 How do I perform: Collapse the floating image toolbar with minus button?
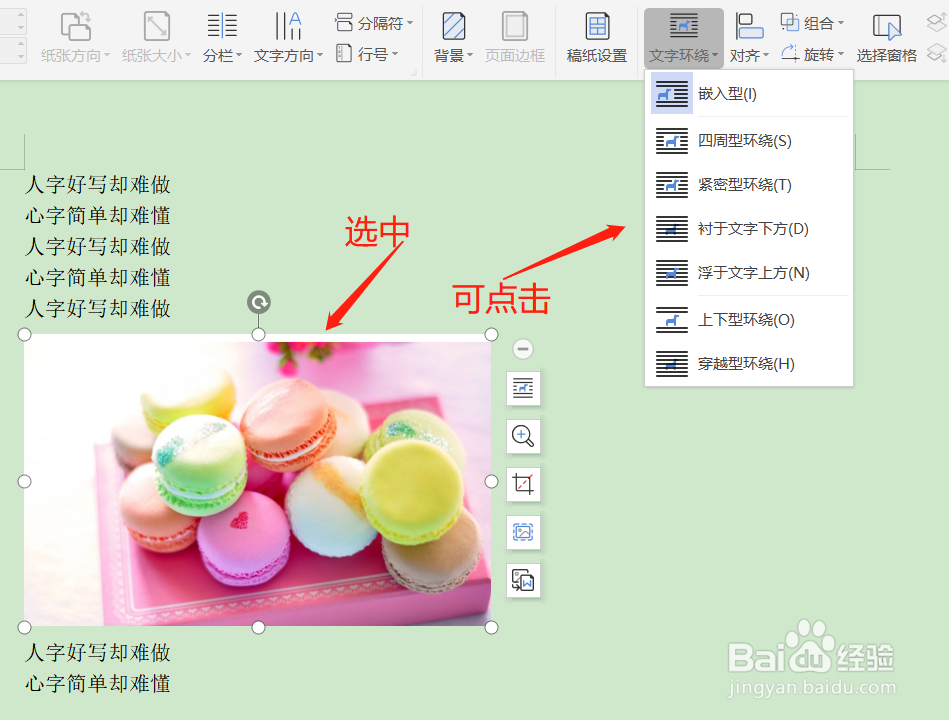(x=523, y=348)
